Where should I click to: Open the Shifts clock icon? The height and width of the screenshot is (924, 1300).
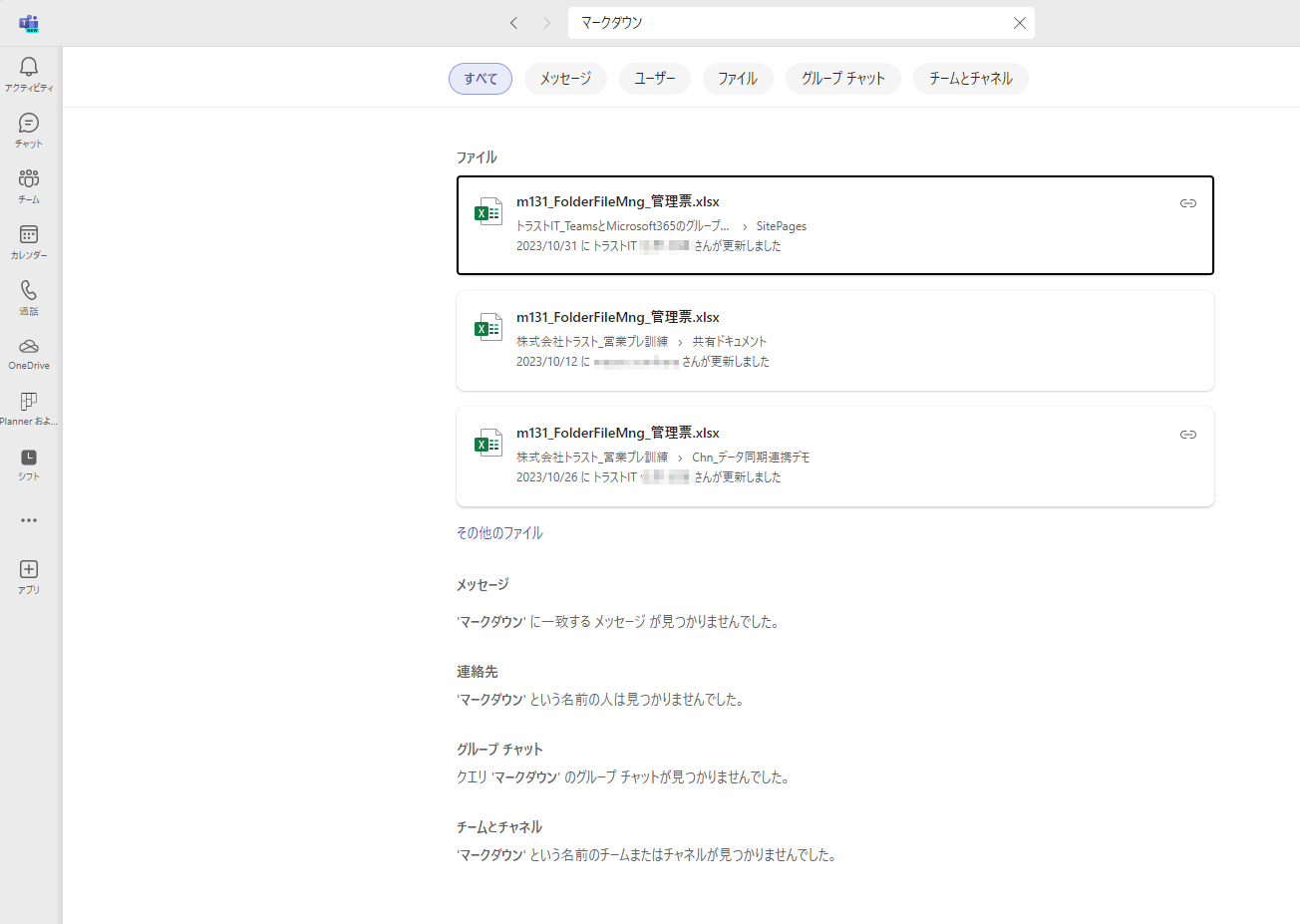click(x=29, y=458)
